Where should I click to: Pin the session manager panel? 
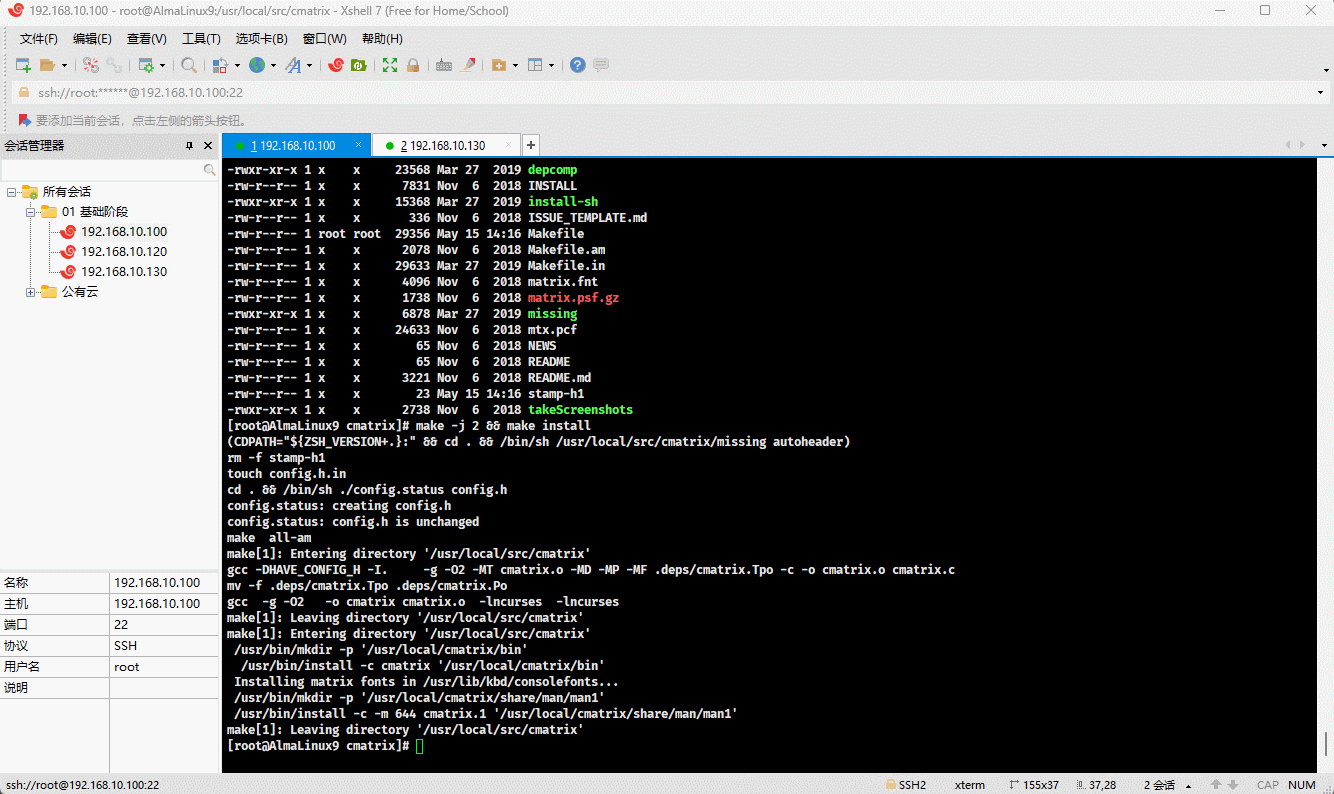pos(190,146)
